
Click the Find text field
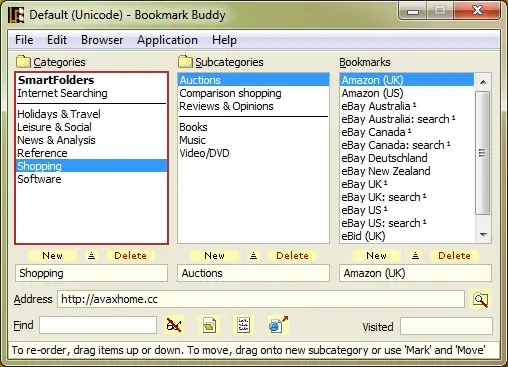tap(98, 325)
